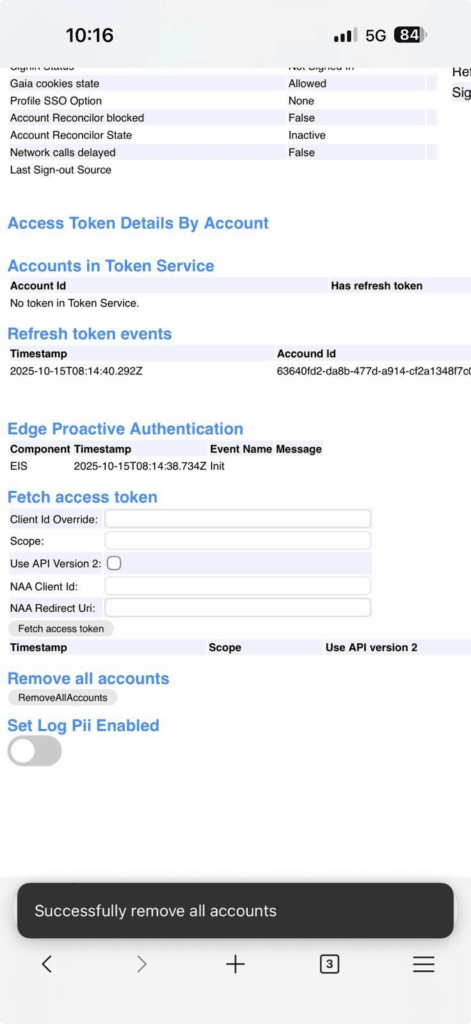Focus the Client Id Override input field
The width and height of the screenshot is (471, 1024).
coord(238,519)
